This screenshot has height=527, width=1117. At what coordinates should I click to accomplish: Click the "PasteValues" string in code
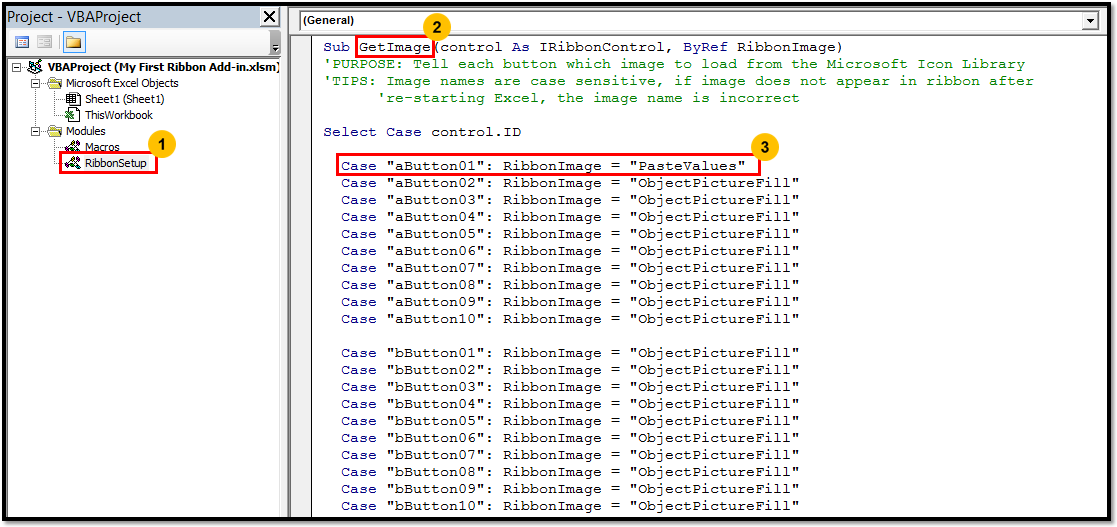pyautogui.click(x=688, y=166)
